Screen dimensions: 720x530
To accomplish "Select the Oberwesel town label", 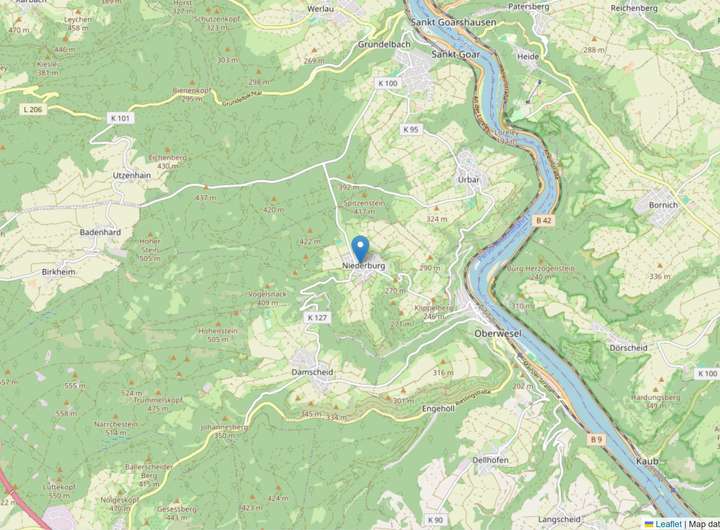I will [498, 334].
